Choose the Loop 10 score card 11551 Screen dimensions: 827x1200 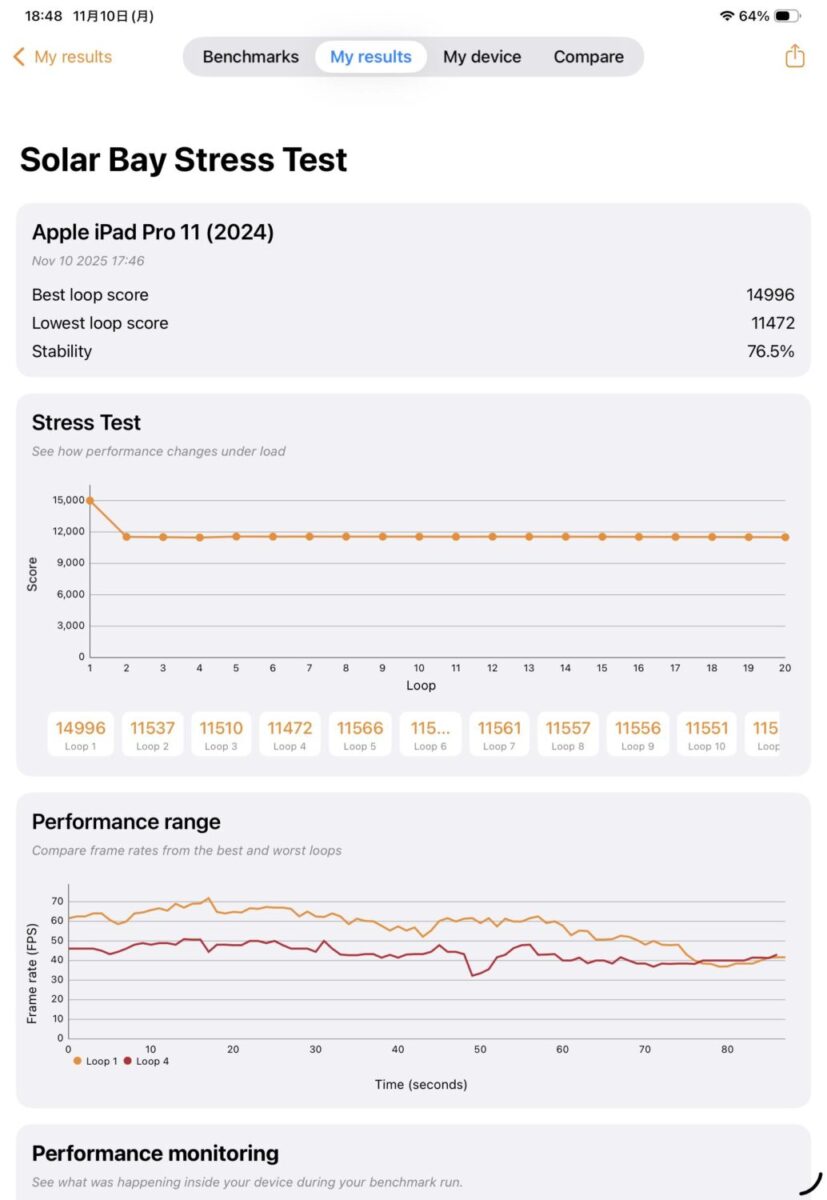coord(707,734)
